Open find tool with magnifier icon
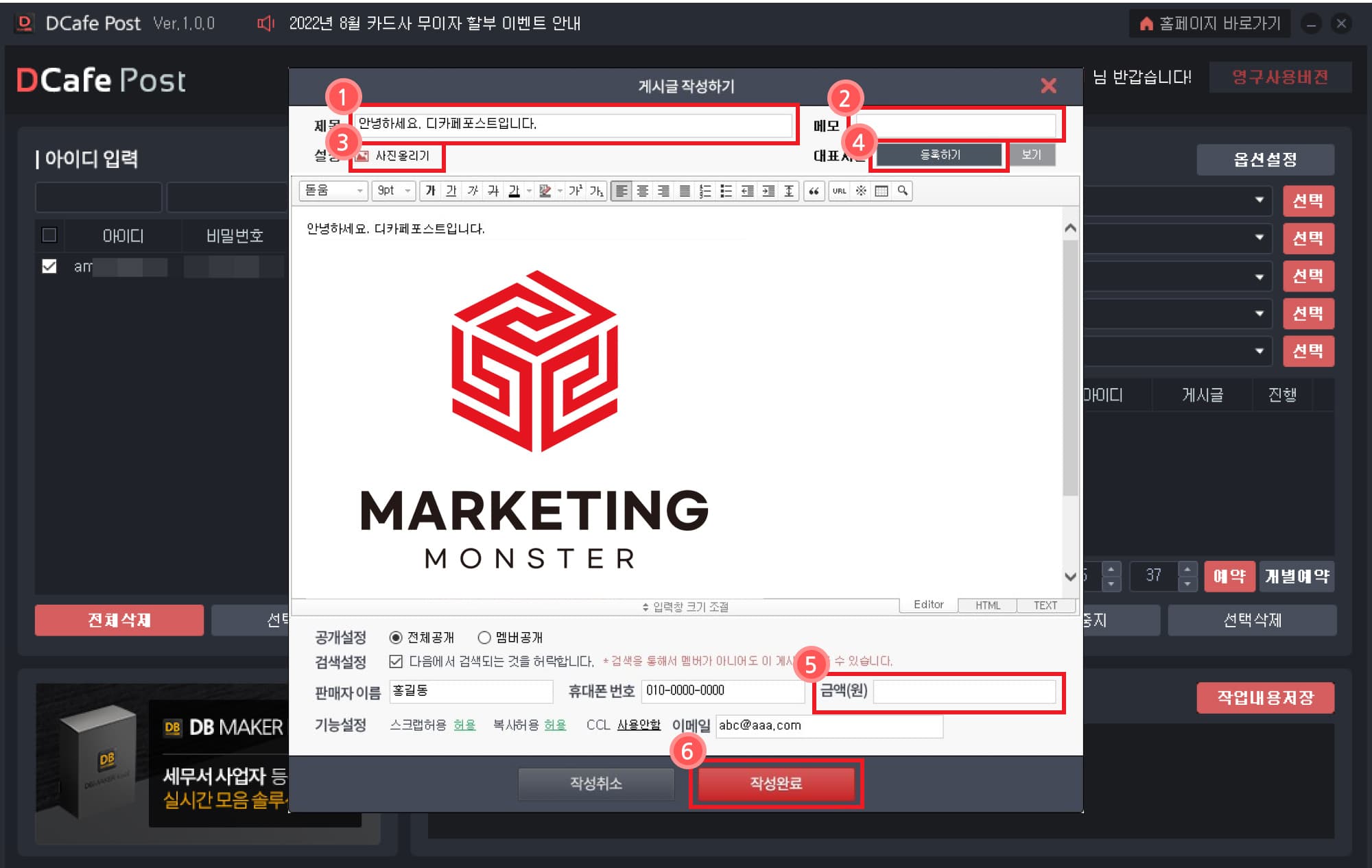 [903, 191]
